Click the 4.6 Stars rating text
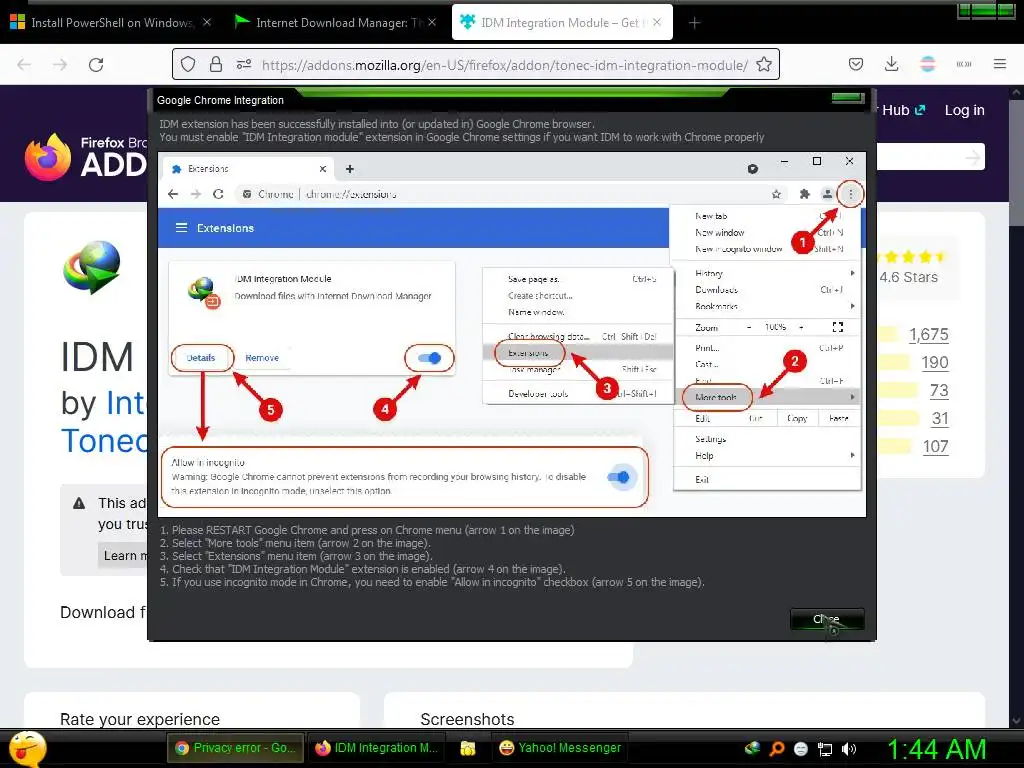Image resolution: width=1024 pixels, height=768 pixels. (x=908, y=278)
